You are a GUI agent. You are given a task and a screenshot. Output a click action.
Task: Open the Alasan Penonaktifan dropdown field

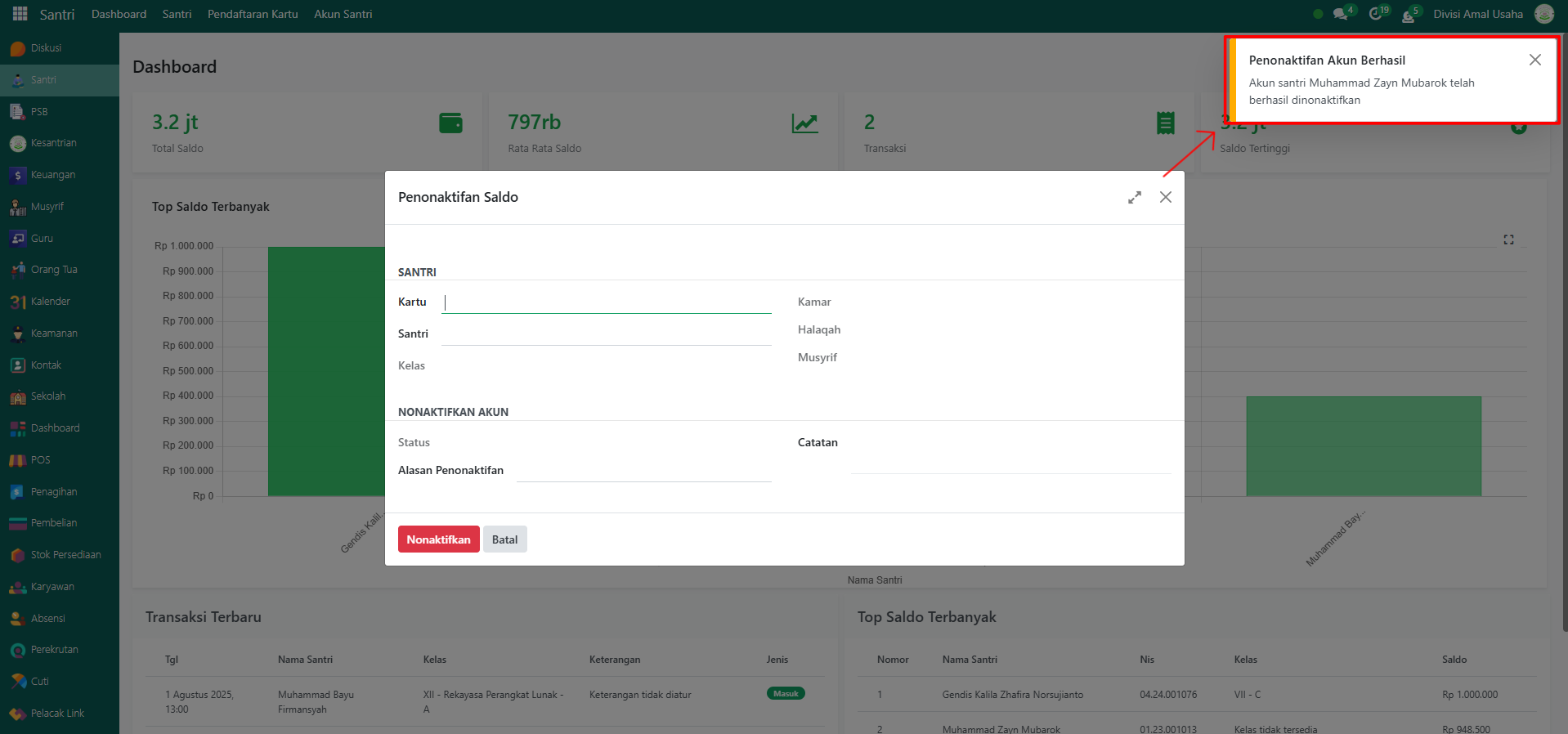pos(643,471)
